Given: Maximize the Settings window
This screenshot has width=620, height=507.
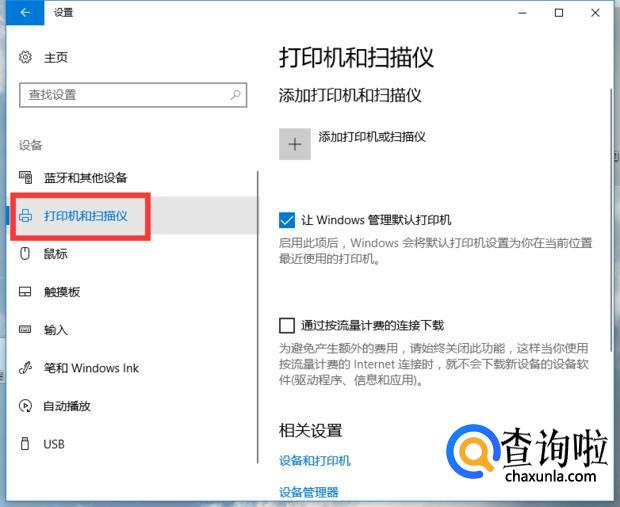Looking at the screenshot, I should [x=559, y=13].
